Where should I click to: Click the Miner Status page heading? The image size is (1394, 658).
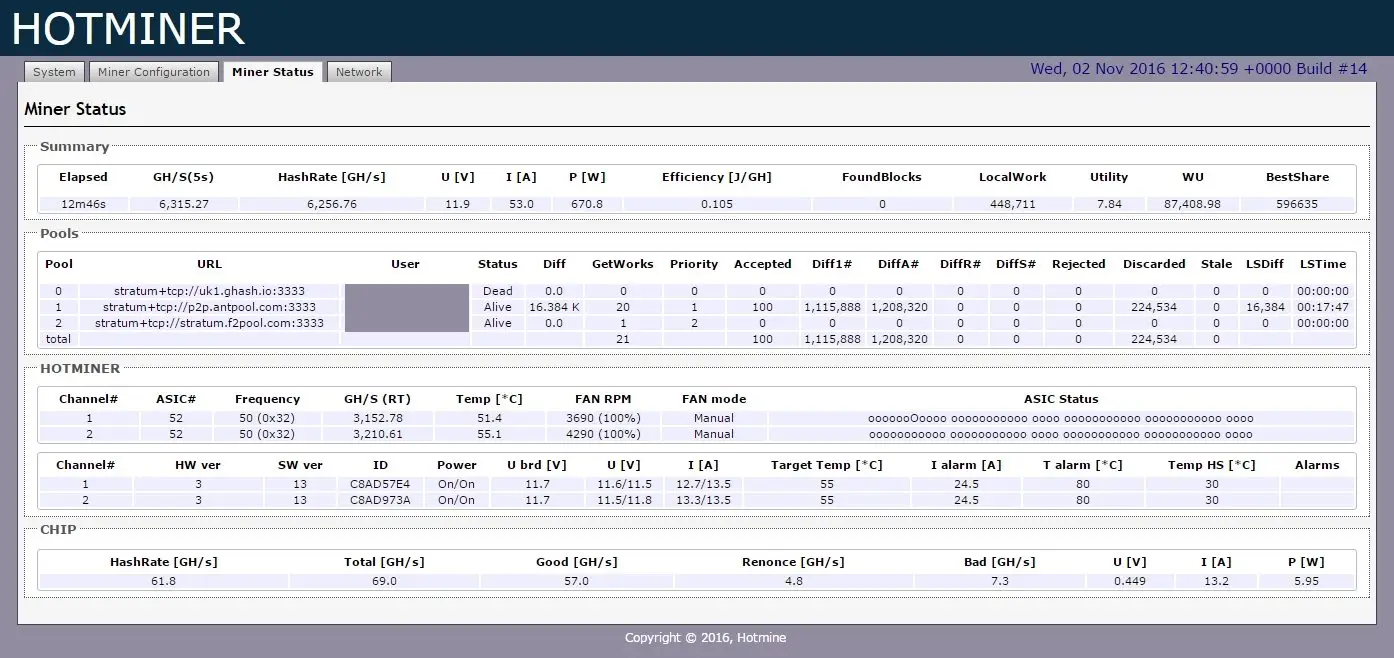click(x=75, y=109)
